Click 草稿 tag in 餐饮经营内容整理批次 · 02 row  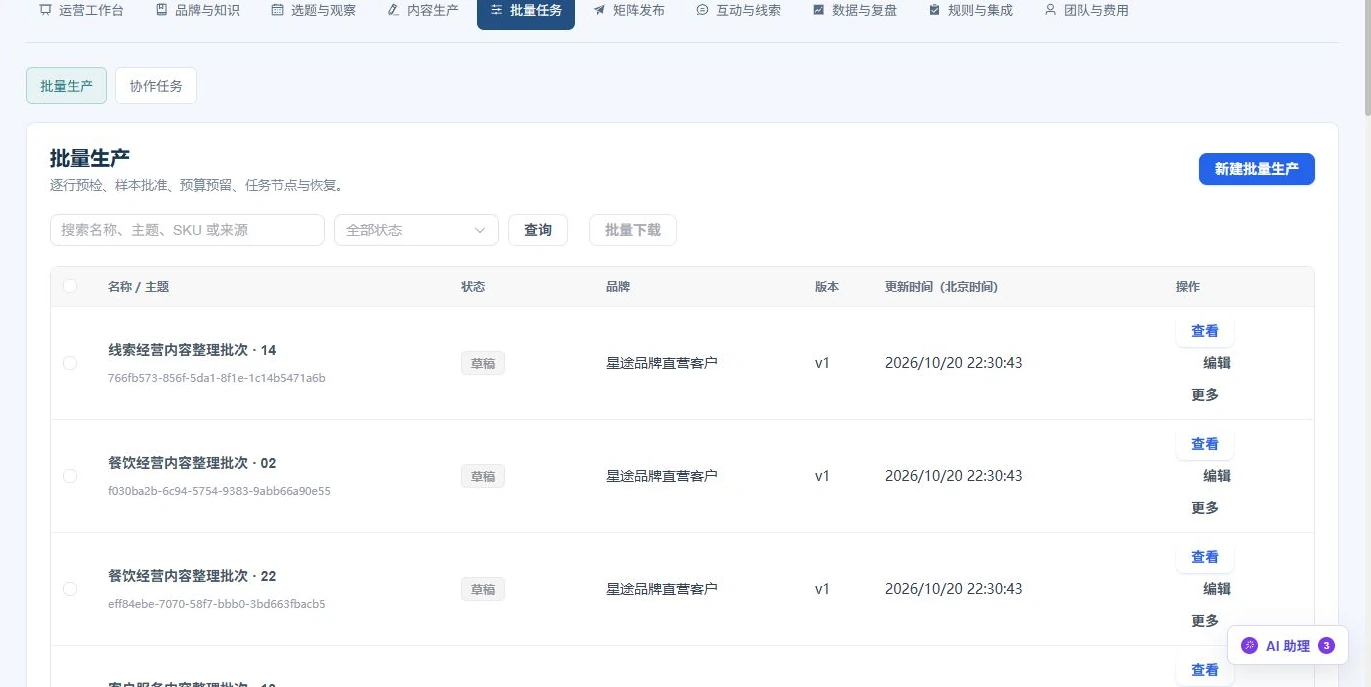pos(483,476)
